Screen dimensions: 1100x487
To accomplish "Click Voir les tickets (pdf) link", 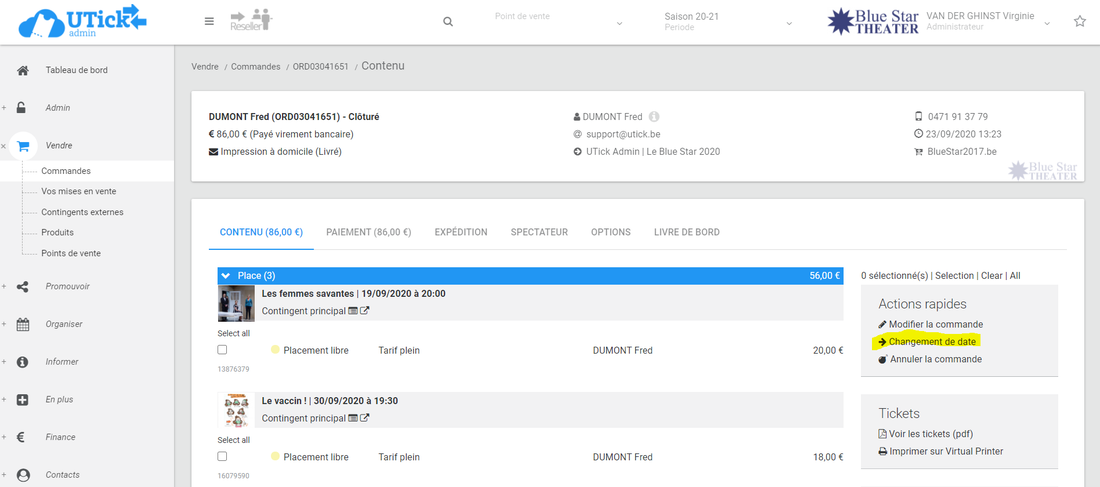I will [930, 434].
